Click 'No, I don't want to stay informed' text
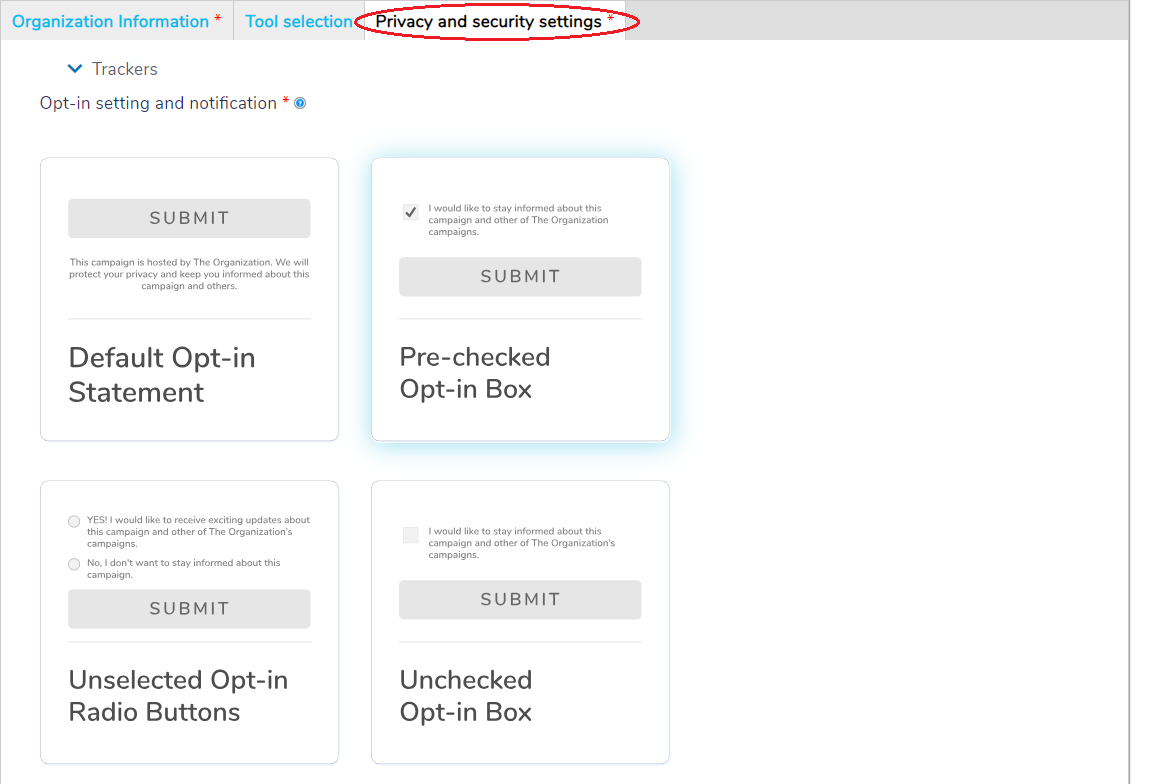Screen dimensions: 1152x784 pyautogui.click(x=184, y=569)
